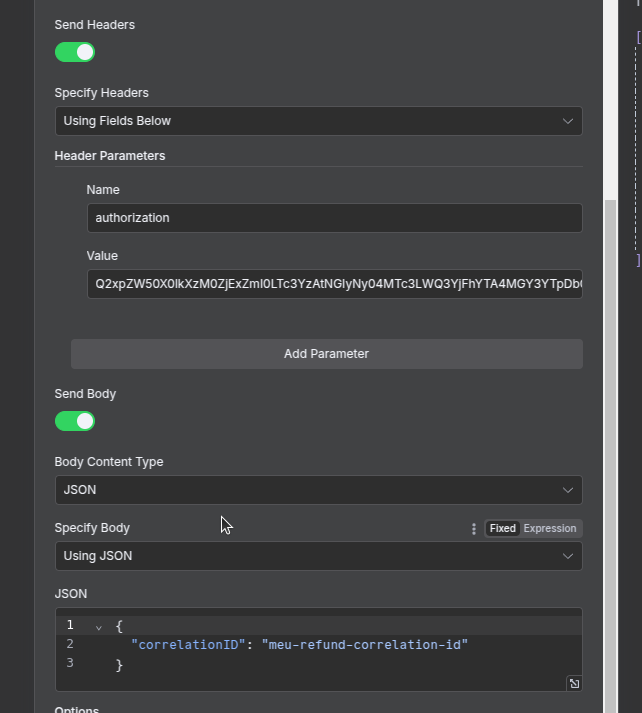642x713 pixels.
Task: Click the "meu-refund-correlation-id" string value
Action: click(365, 645)
